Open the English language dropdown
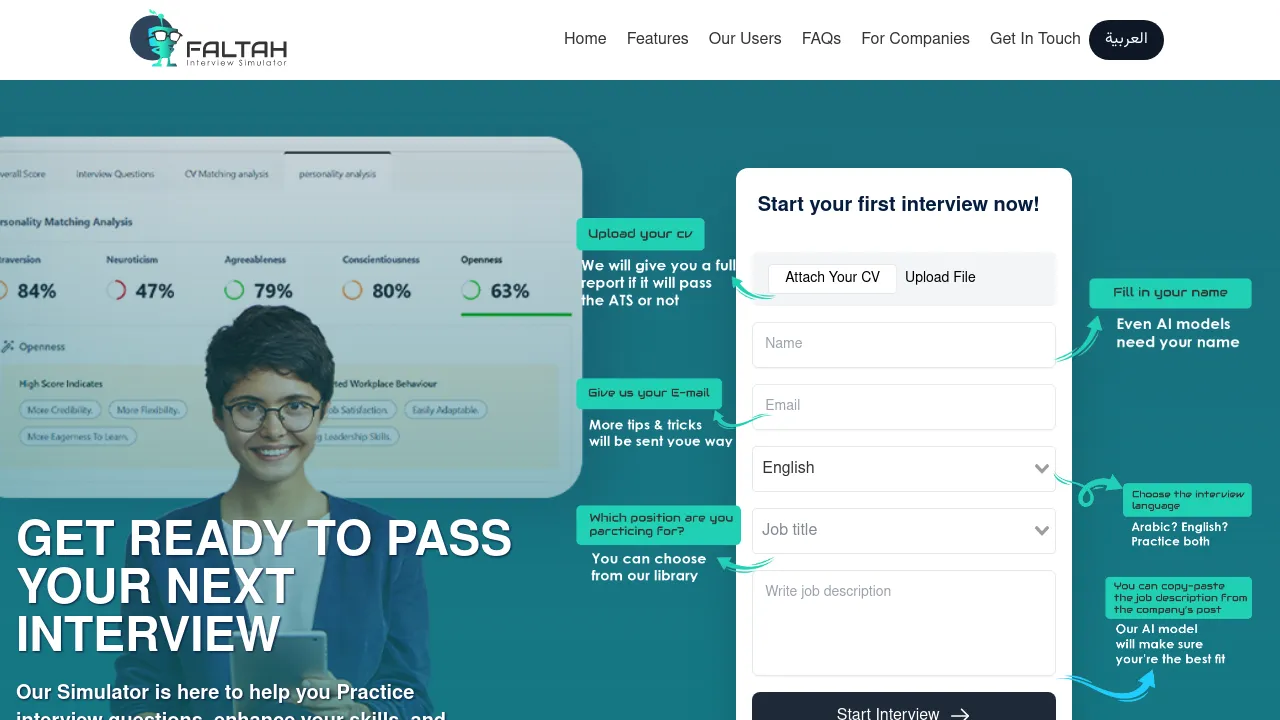1280x720 pixels. 904,469
